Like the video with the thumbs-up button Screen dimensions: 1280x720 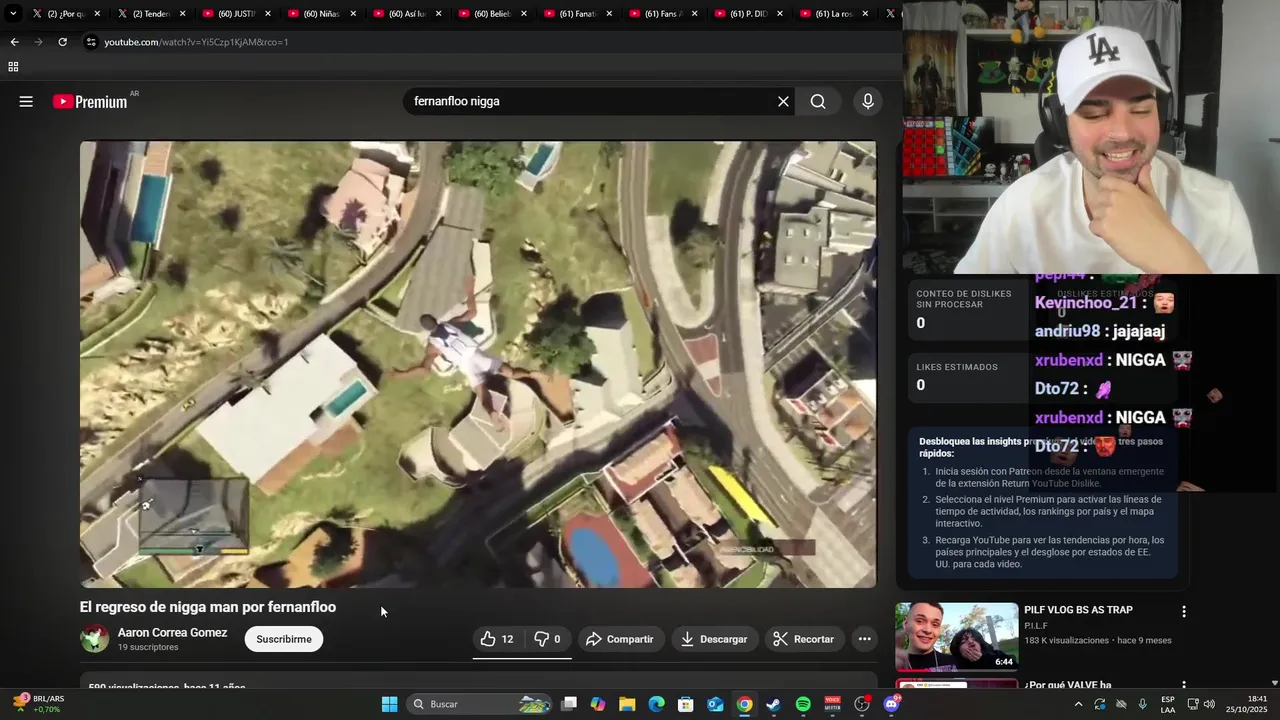tap(497, 639)
